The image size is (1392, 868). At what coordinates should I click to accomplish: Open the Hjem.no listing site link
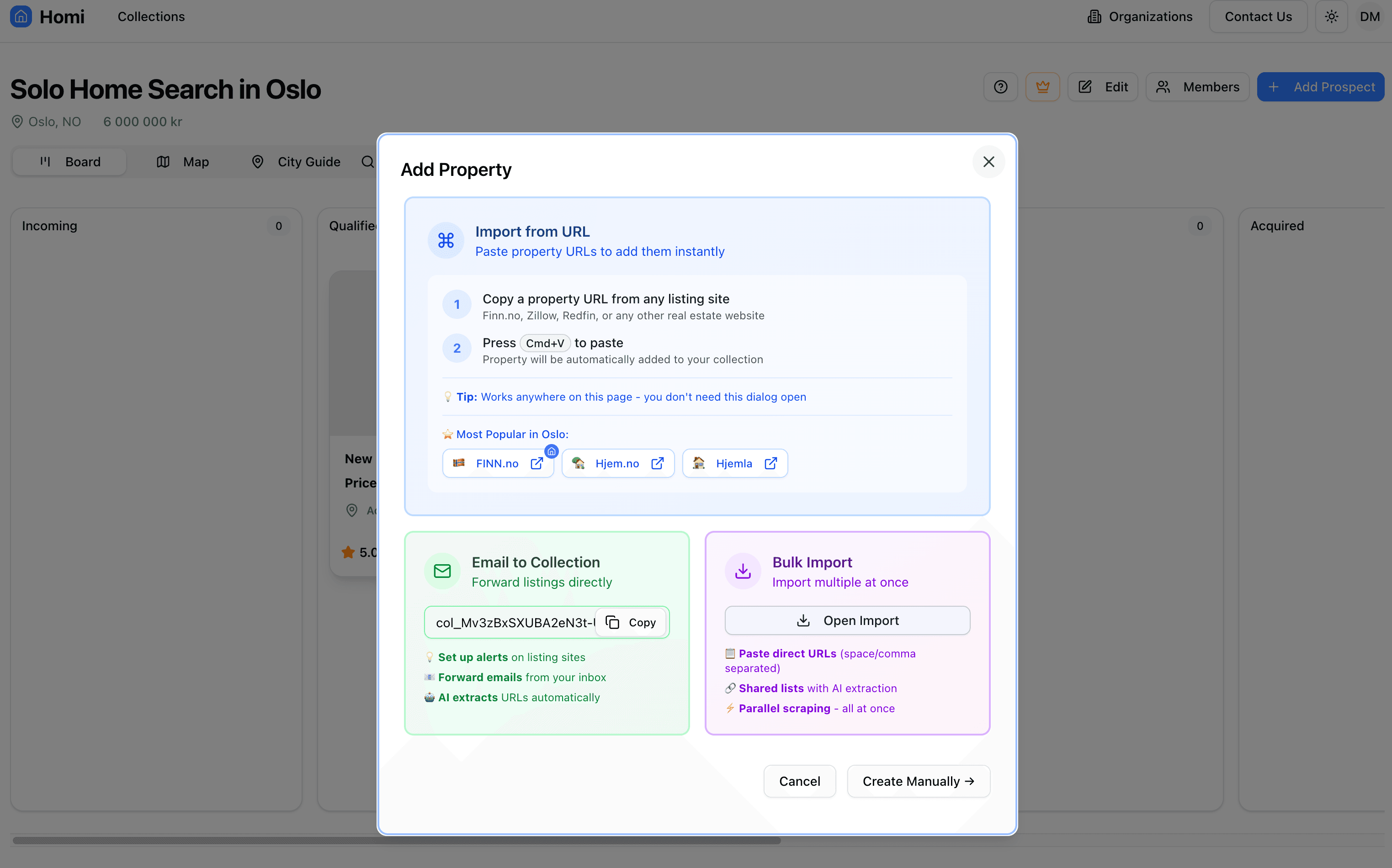click(618, 463)
